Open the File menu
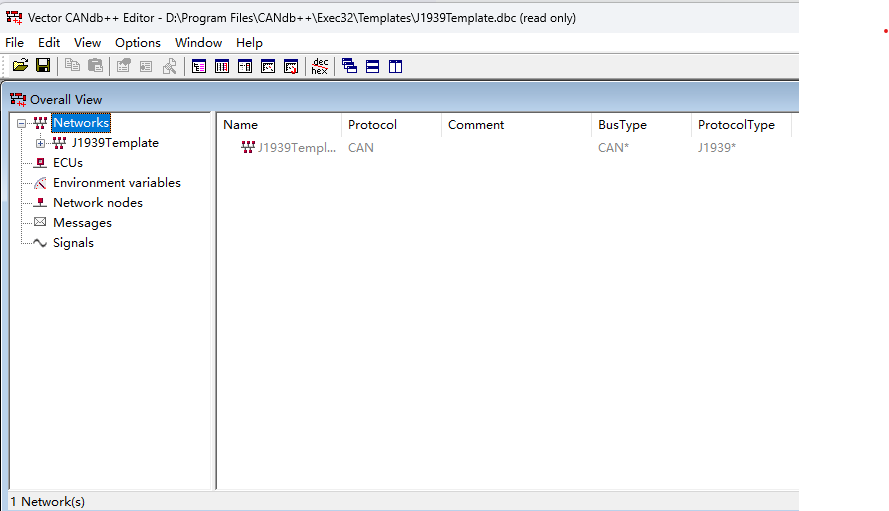889x511 pixels. pos(14,42)
